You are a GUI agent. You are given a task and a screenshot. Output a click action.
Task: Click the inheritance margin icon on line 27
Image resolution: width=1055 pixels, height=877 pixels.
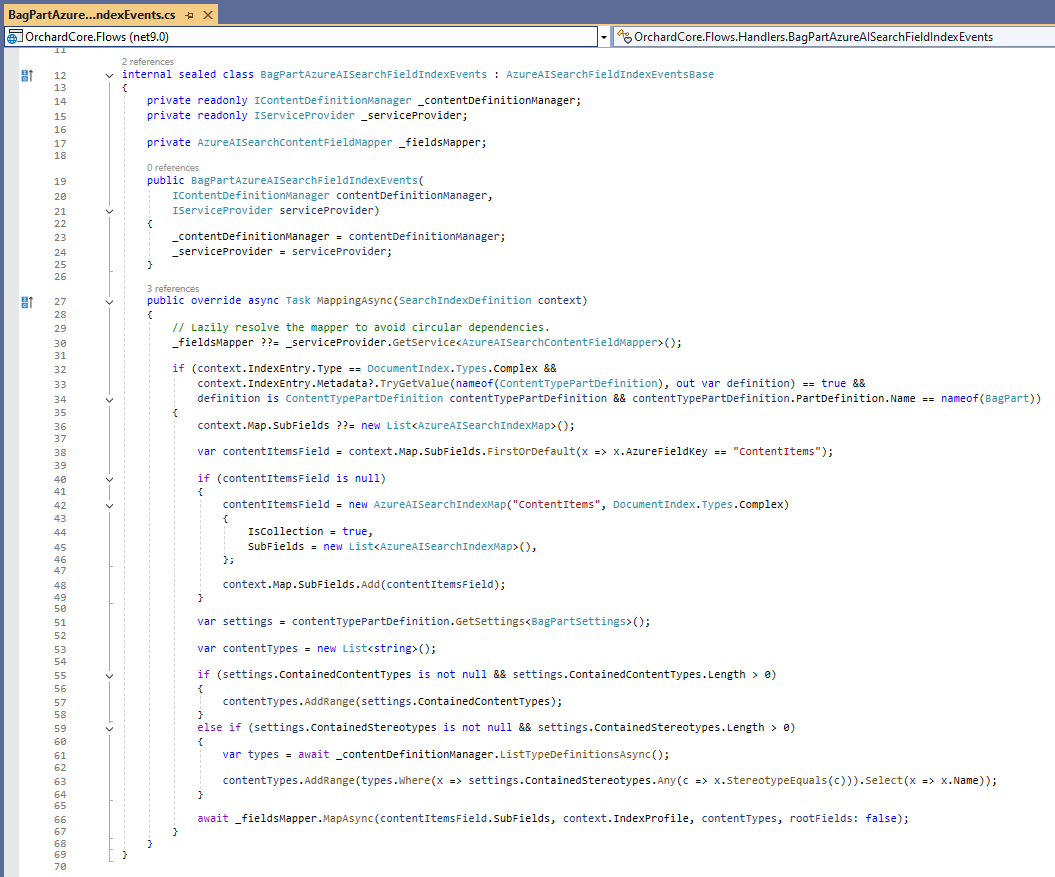27,302
